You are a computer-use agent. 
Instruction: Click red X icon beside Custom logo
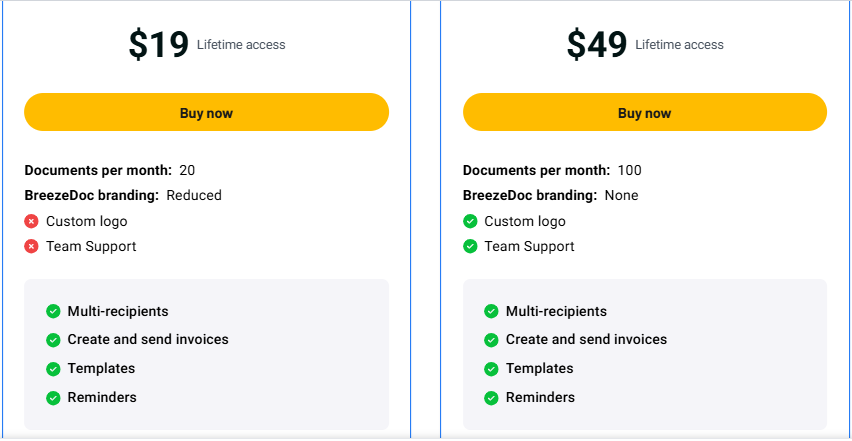coord(32,221)
